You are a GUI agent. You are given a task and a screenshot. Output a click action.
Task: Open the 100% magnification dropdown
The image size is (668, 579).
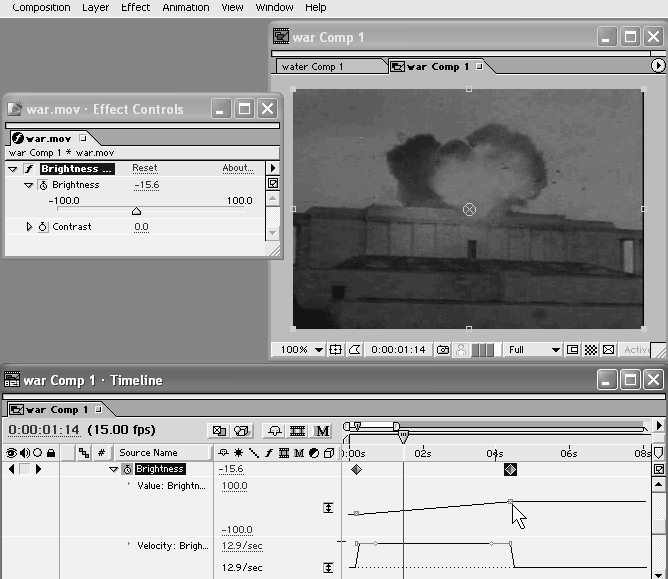(301, 350)
